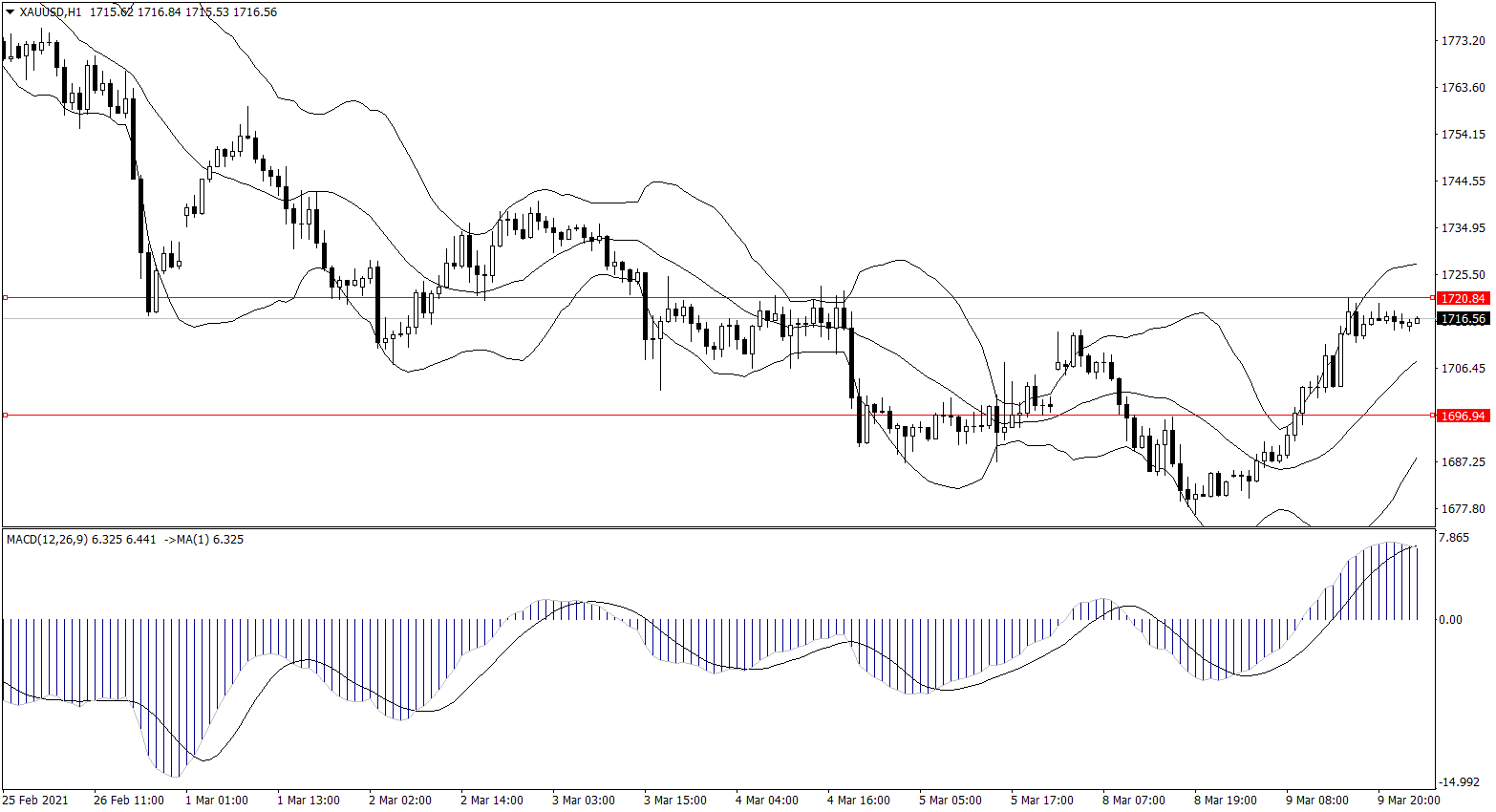Click left anchor square of 1696.94 line
The image size is (1496, 812).
click(x=5, y=416)
